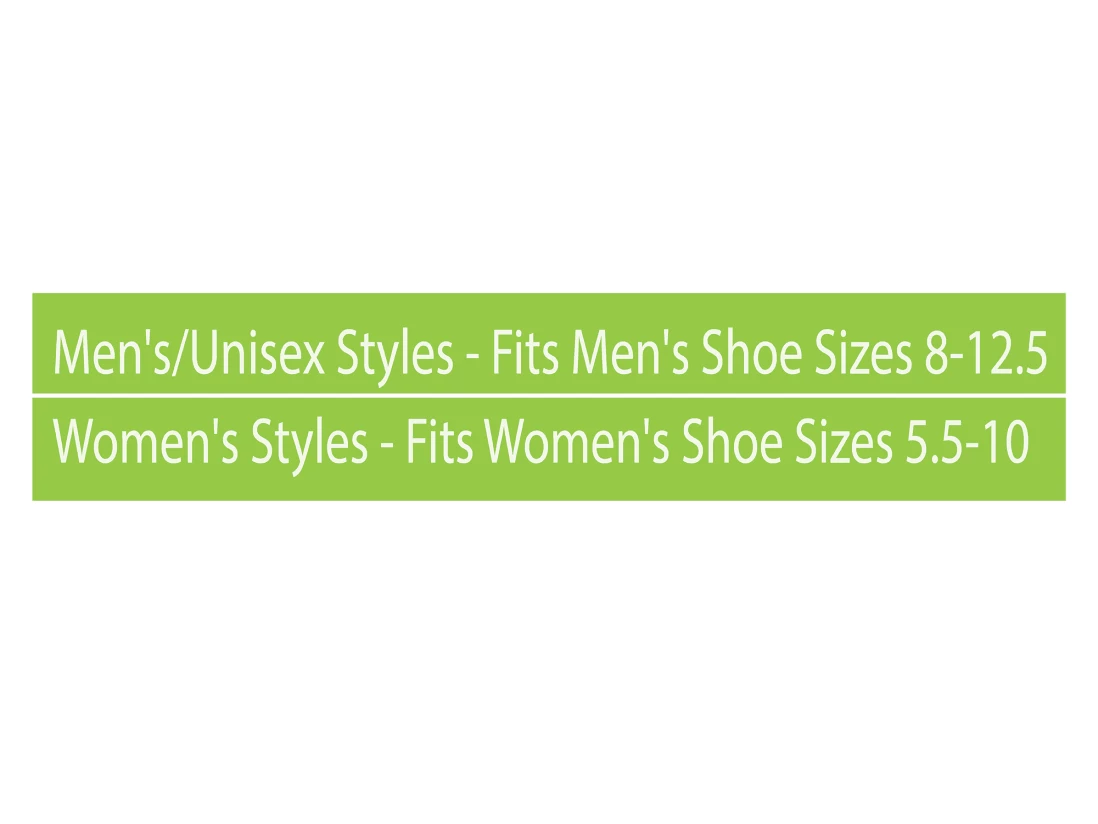Image resolution: width=1098 pixels, height=824 pixels.
Task: Click "Sizes" in the top banner
Action: tap(863, 353)
